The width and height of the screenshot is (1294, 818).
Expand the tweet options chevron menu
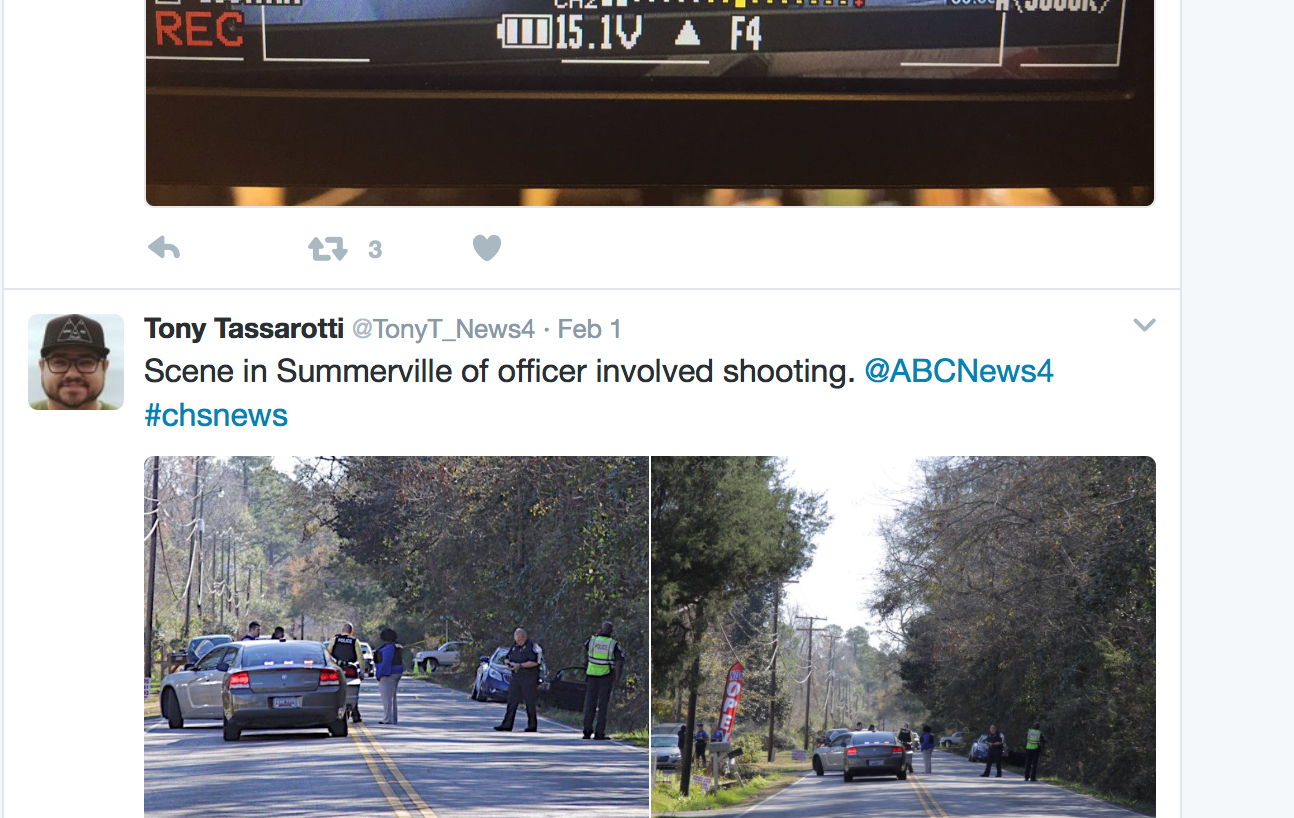[1144, 325]
